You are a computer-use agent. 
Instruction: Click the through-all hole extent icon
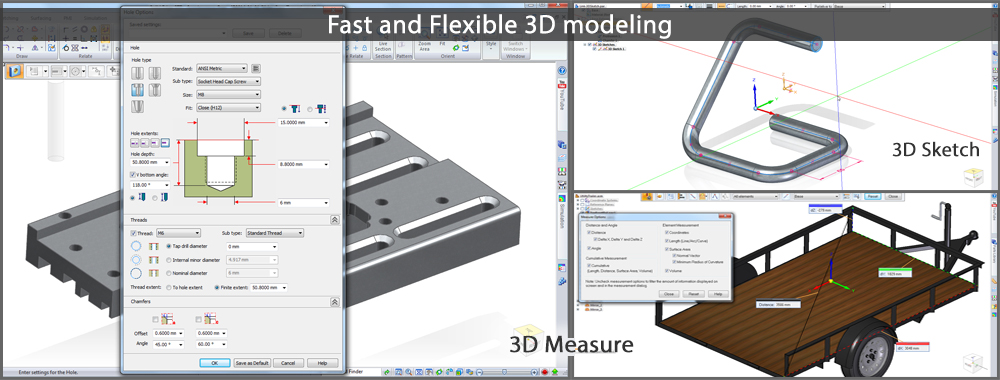[x=135, y=143]
